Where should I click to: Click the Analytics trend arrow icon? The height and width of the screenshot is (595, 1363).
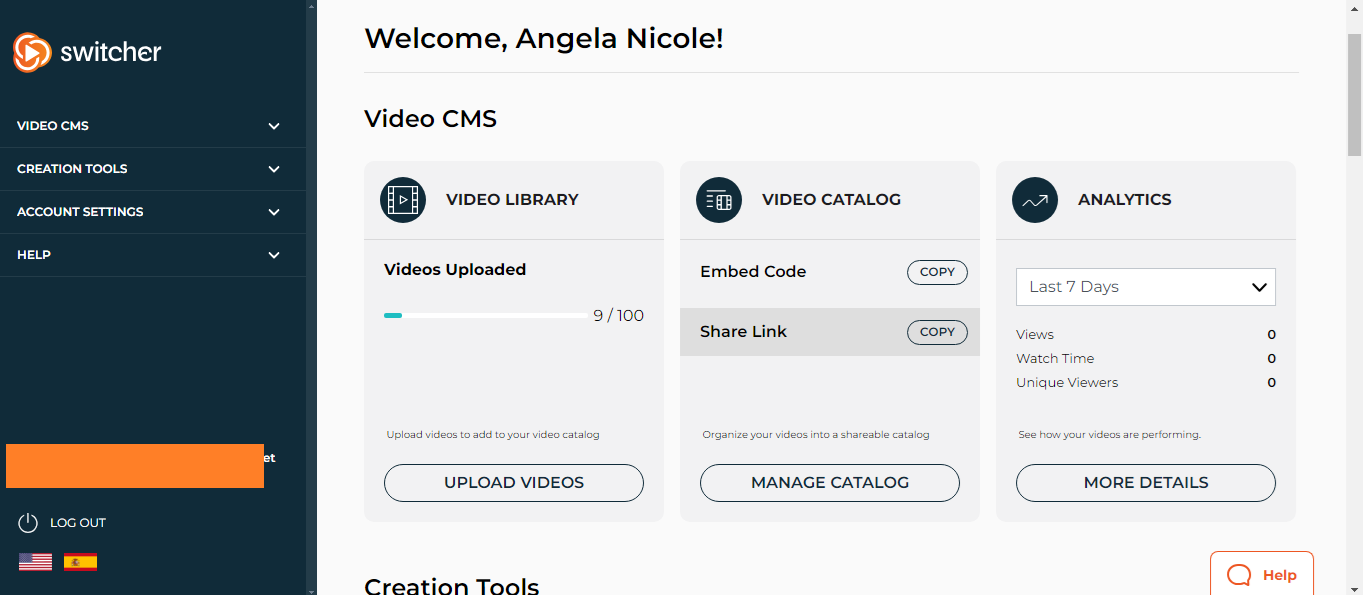(x=1035, y=200)
